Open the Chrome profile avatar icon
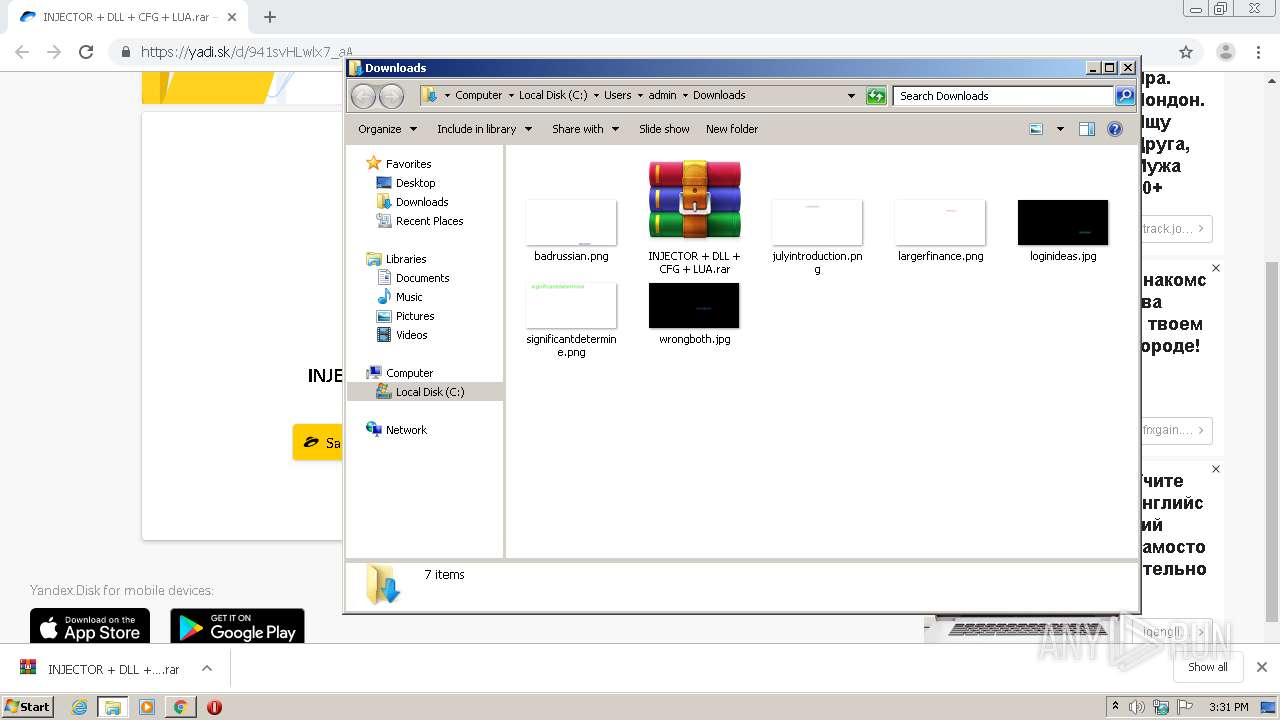 click(1225, 52)
